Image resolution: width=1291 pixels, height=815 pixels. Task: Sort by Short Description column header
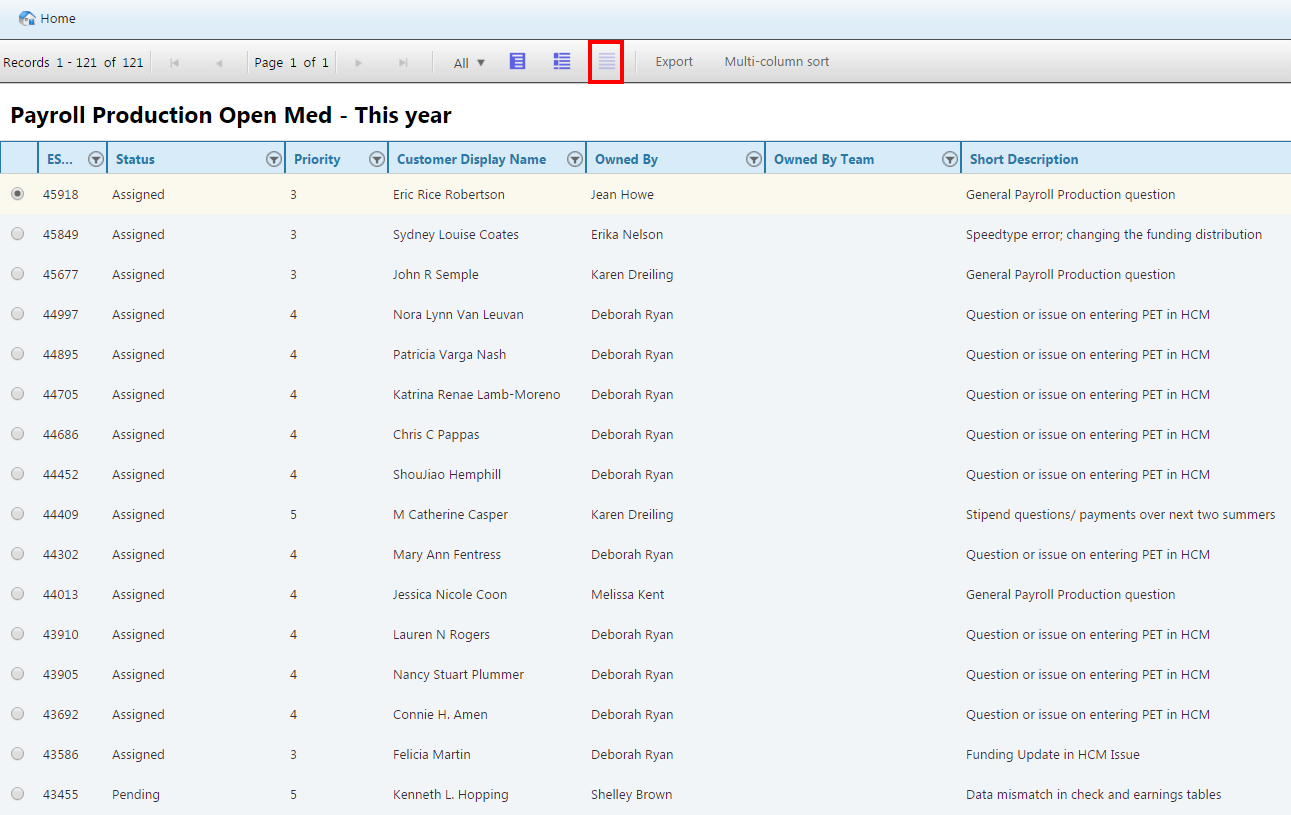pos(1024,159)
